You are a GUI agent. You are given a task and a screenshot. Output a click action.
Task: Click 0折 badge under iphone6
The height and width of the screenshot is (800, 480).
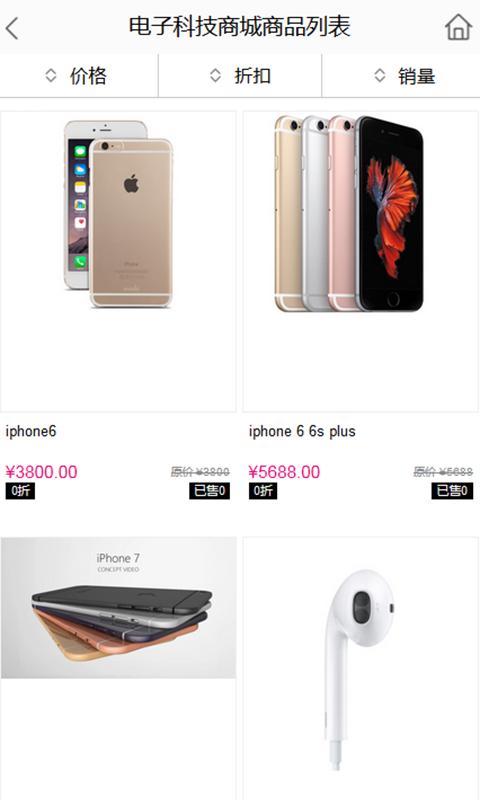click(x=20, y=491)
